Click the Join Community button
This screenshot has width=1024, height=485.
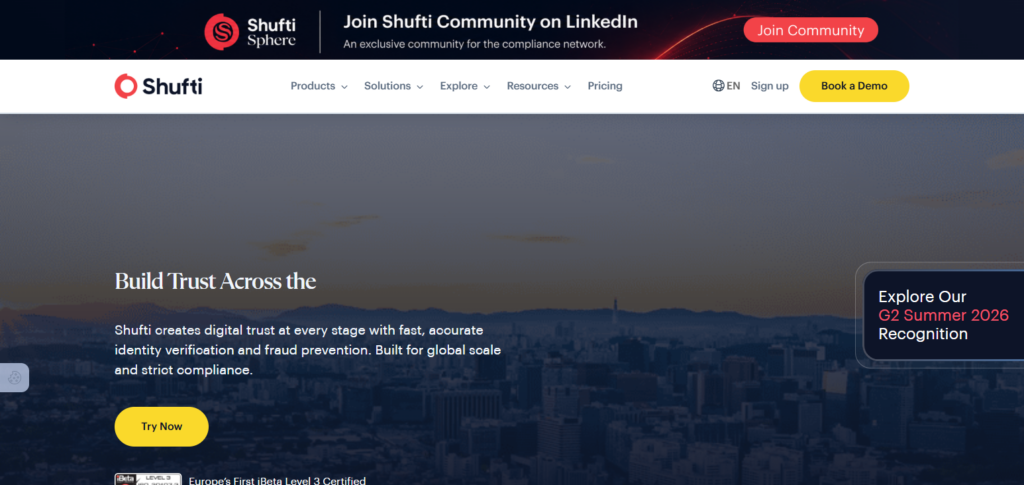(810, 30)
